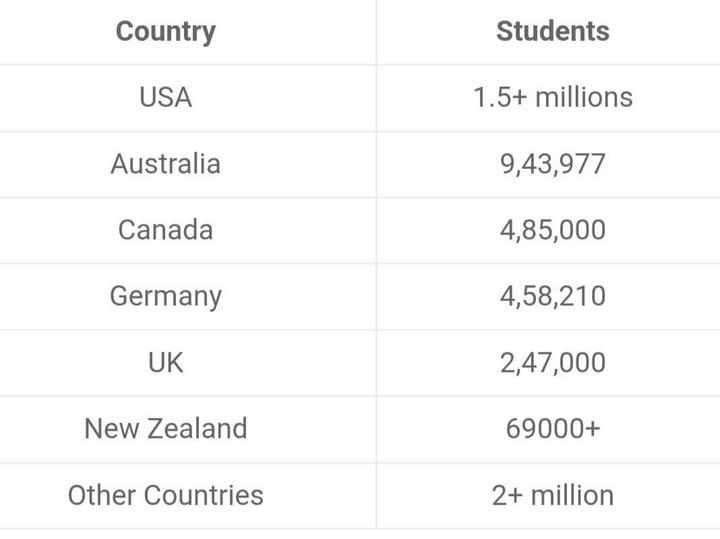This screenshot has width=720, height=539.
Task: Click the Canada country cell
Action: pyautogui.click(x=165, y=230)
